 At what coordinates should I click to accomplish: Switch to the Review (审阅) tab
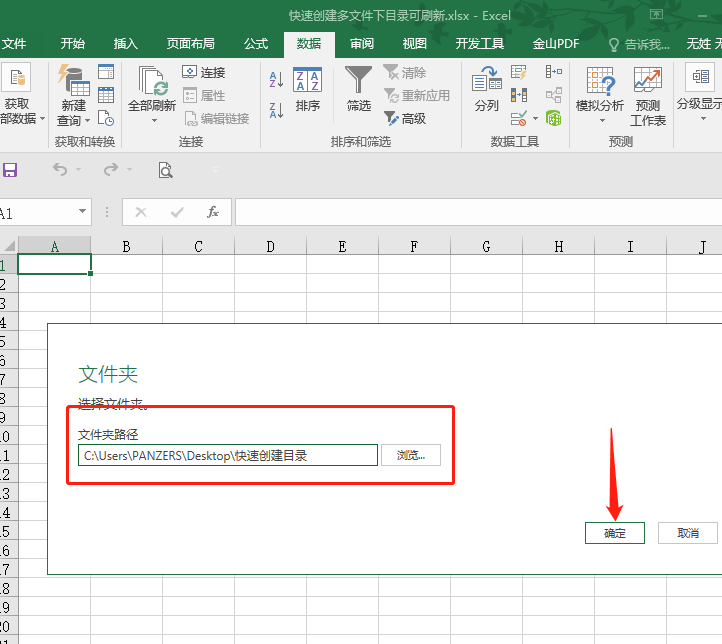click(x=361, y=44)
